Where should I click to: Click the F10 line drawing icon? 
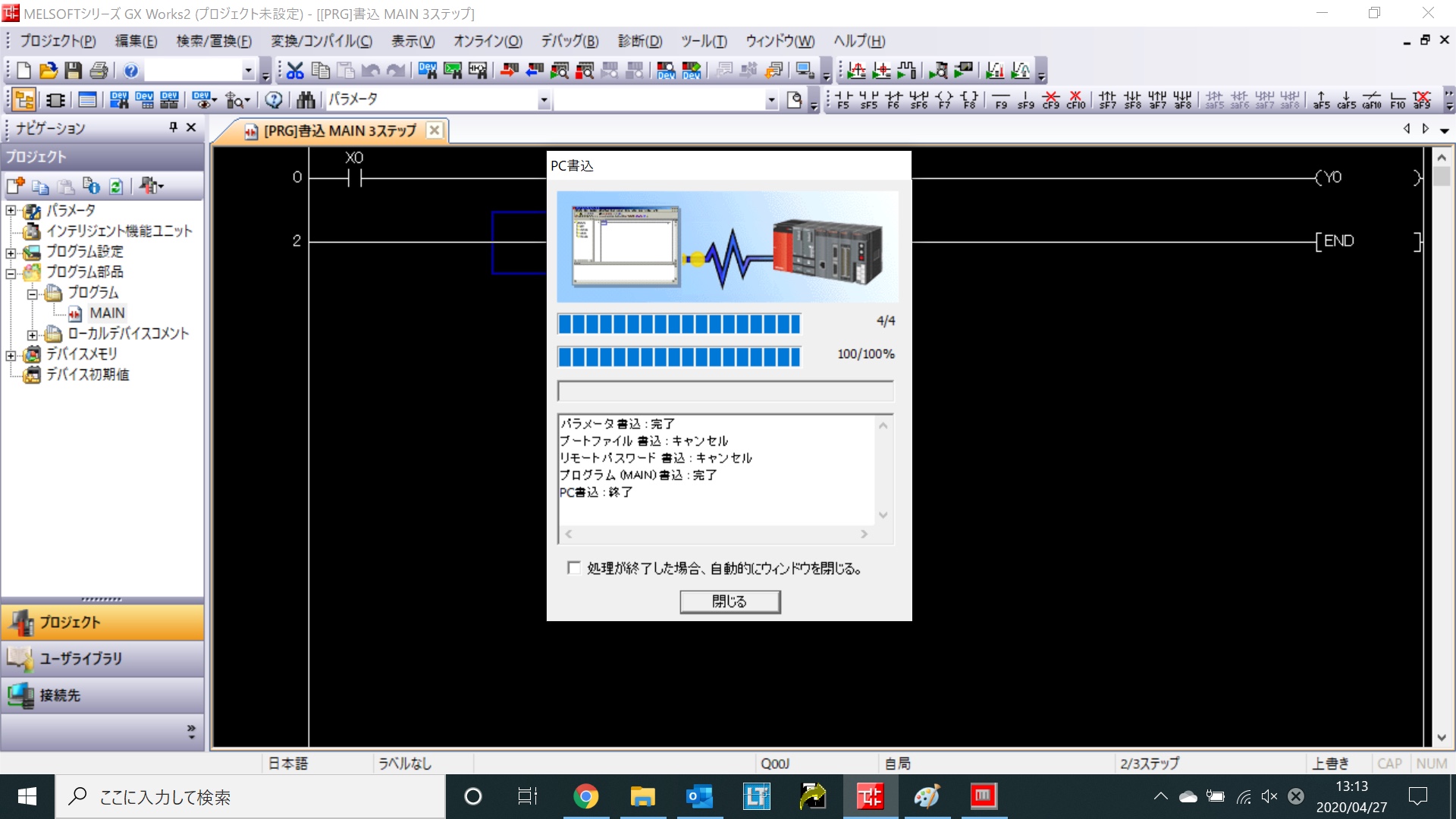click(x=1398, y=99)
